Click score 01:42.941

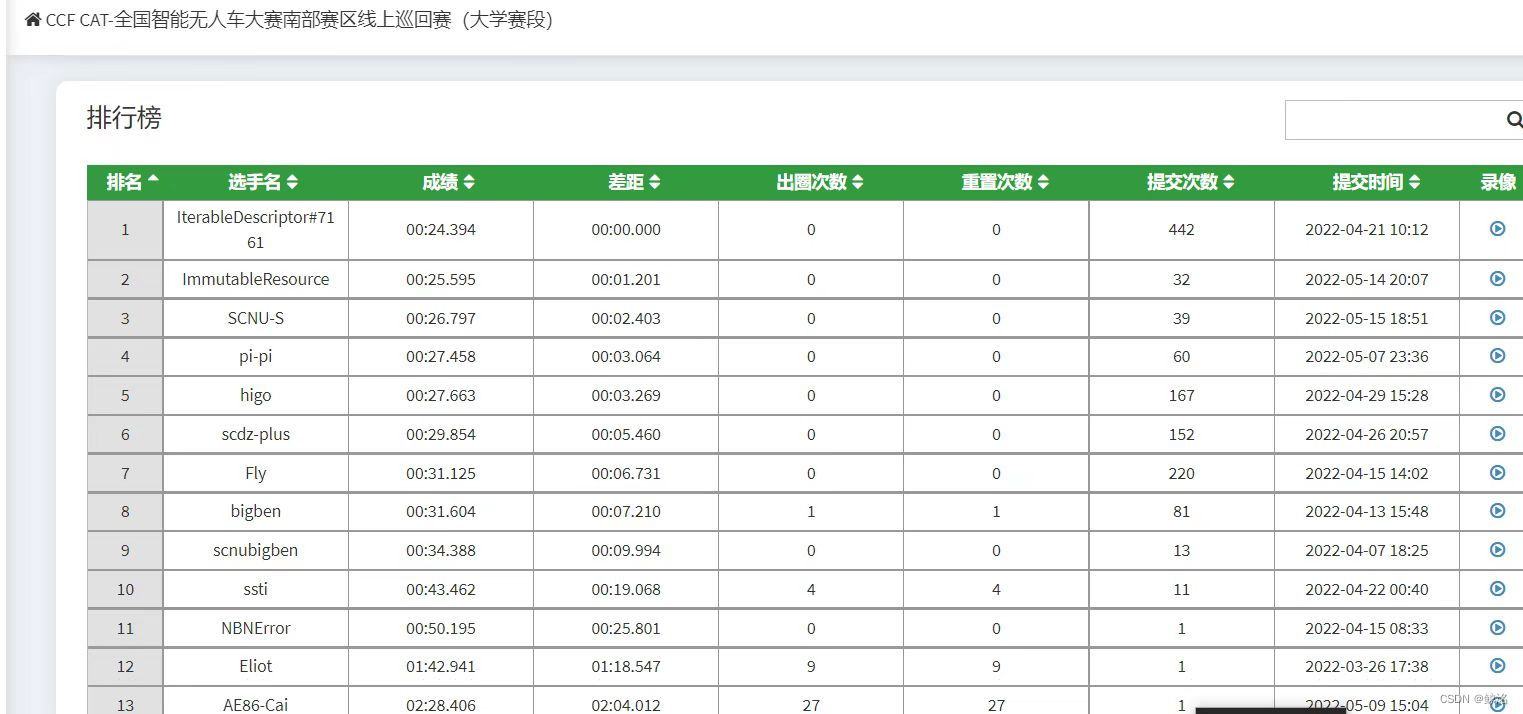pos(441,666)
